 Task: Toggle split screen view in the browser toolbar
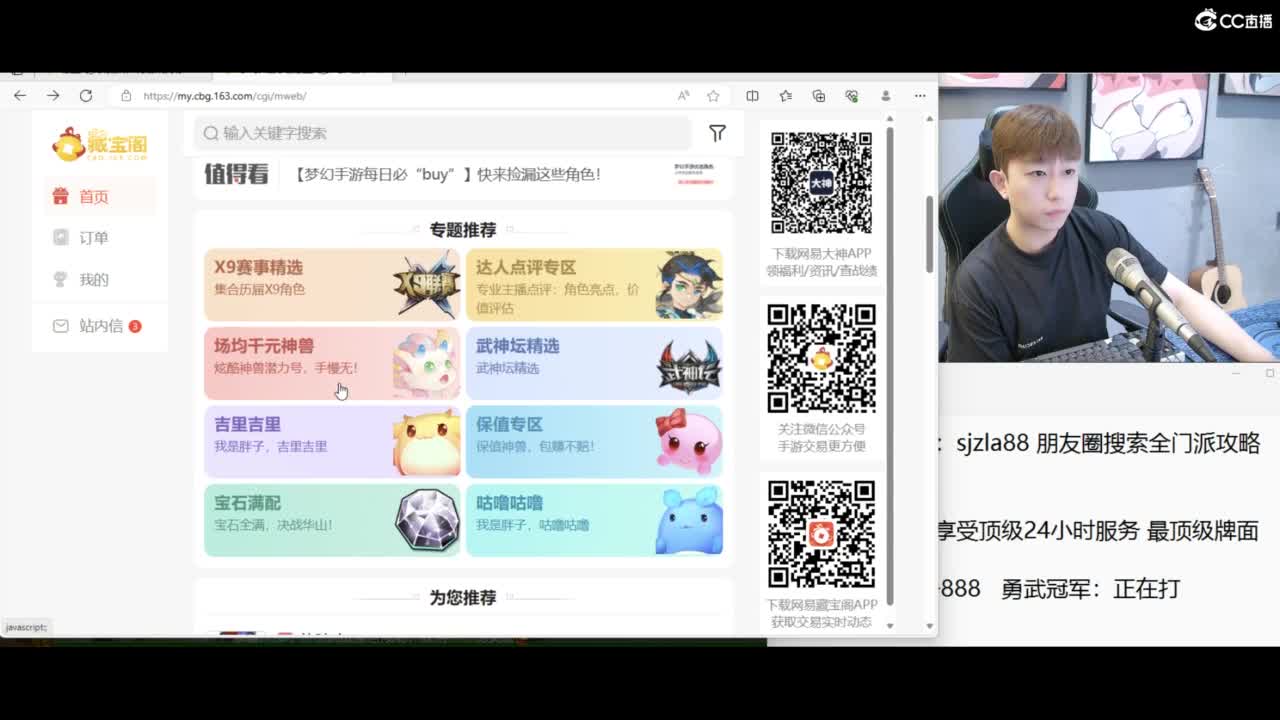752,96
